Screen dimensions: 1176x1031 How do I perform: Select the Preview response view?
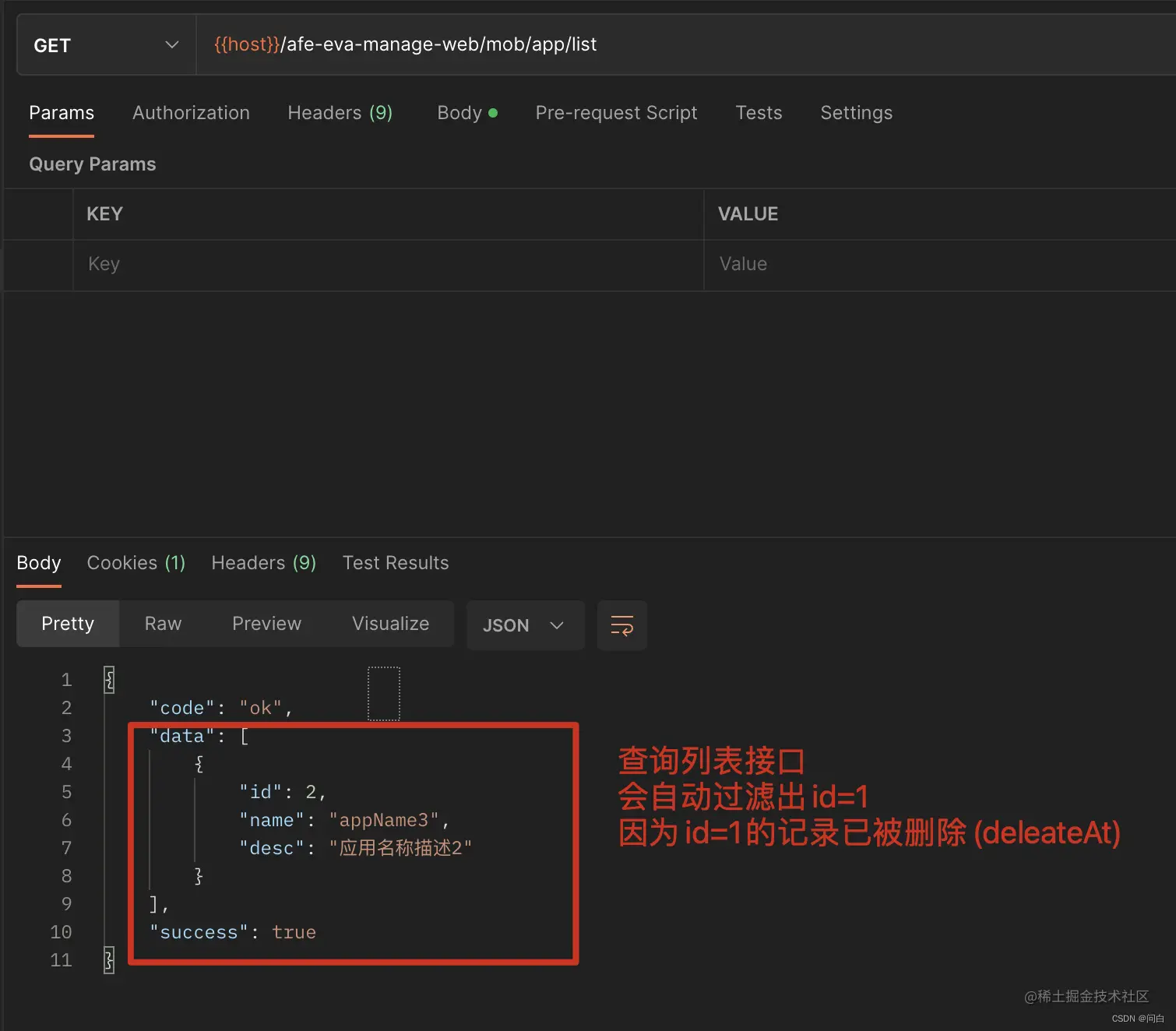point(266,623)
